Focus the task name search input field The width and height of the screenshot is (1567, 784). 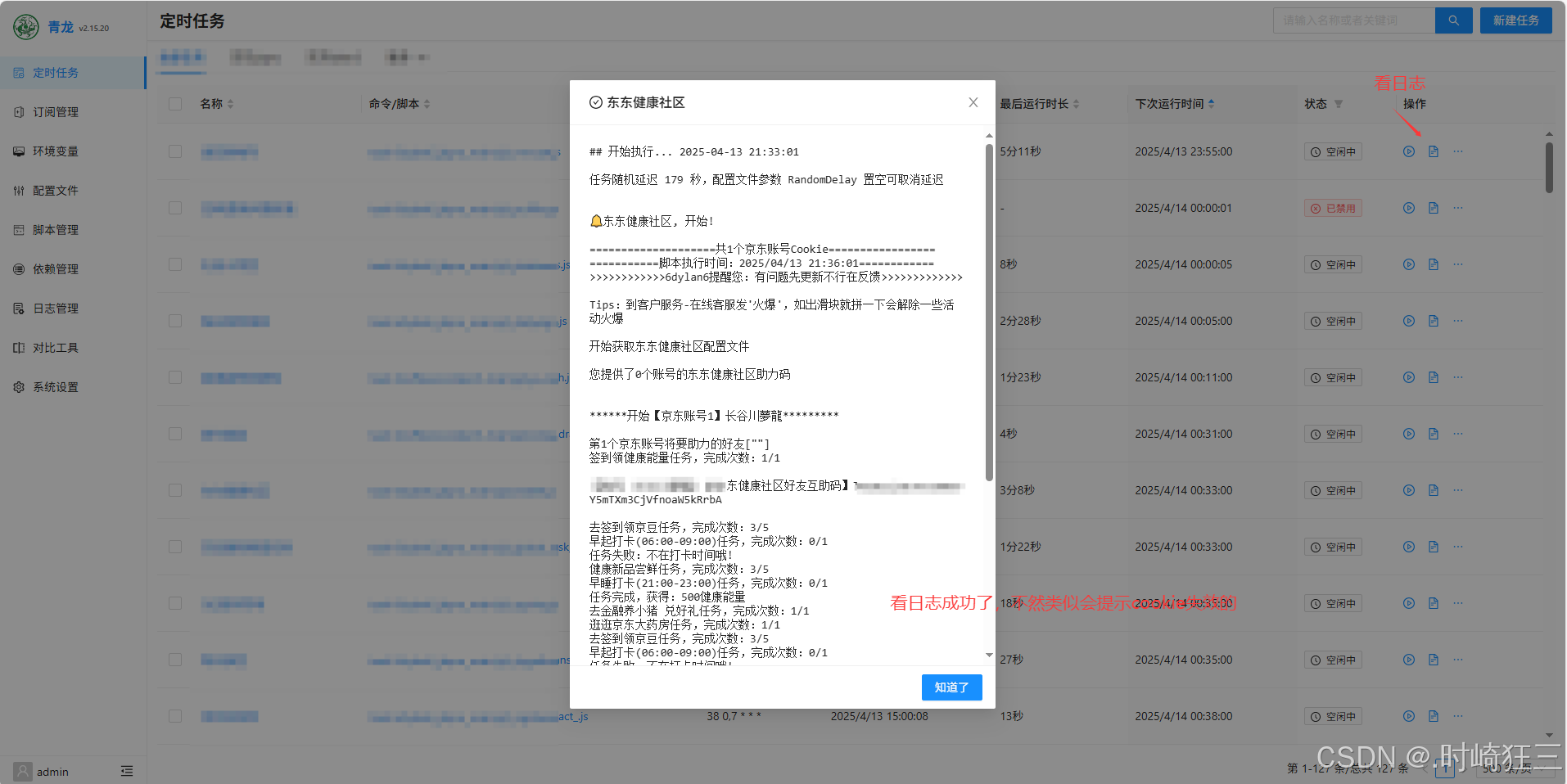(1354, 20)
